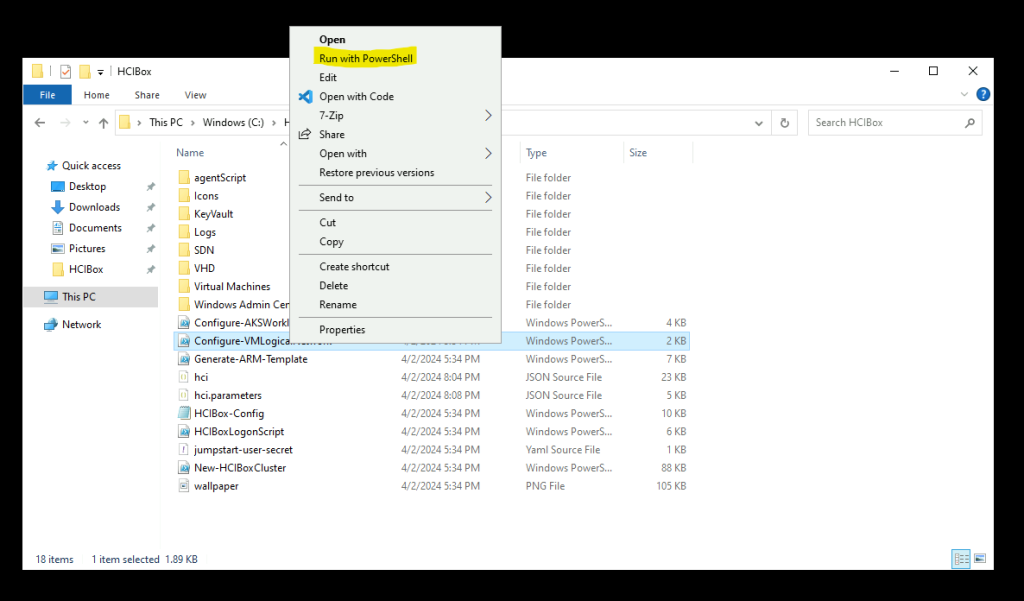Screen dimensions: 1024x601
Task: Click the Quick access star icon
Action: click(52, 166)
